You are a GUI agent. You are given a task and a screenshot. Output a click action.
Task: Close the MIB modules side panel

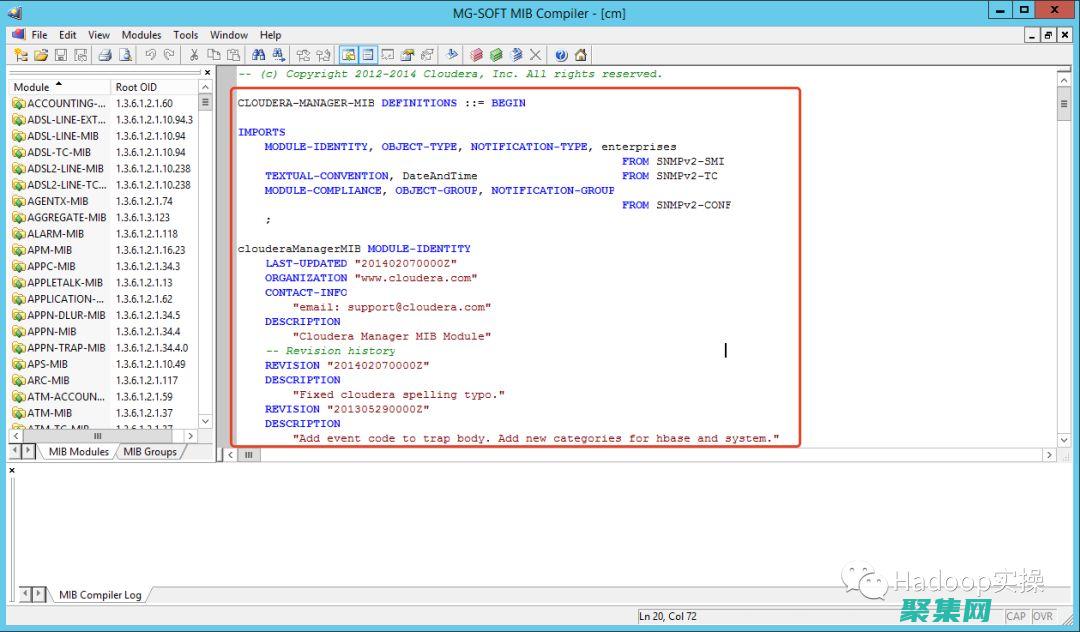point(207,72)
